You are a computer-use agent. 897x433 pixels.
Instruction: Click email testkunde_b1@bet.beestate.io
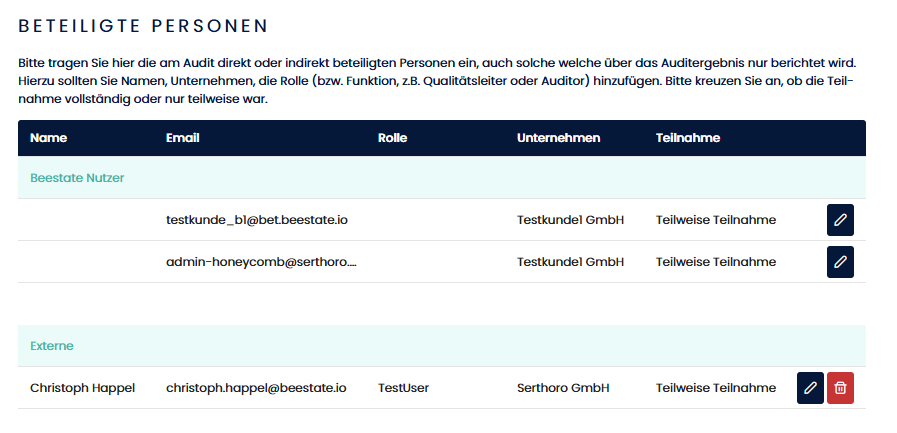[257, 220]
